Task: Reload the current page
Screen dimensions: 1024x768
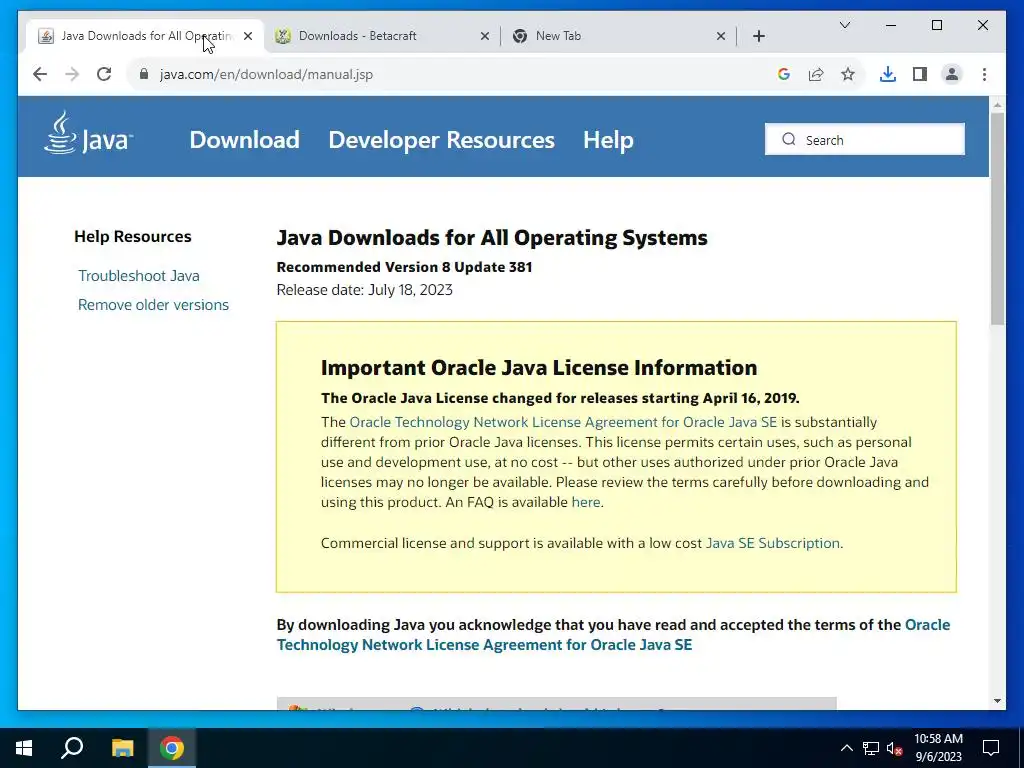Action: click(x=104, y=74)
